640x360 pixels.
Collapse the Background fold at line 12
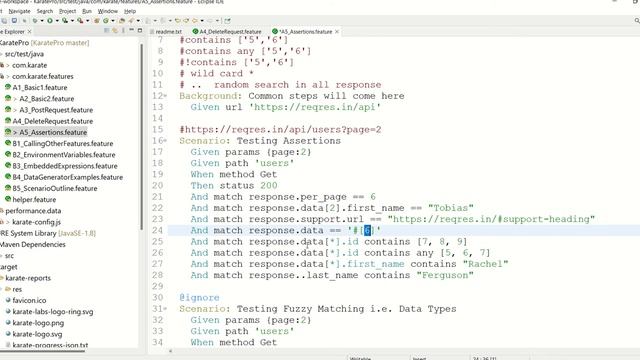coord(165,96)
